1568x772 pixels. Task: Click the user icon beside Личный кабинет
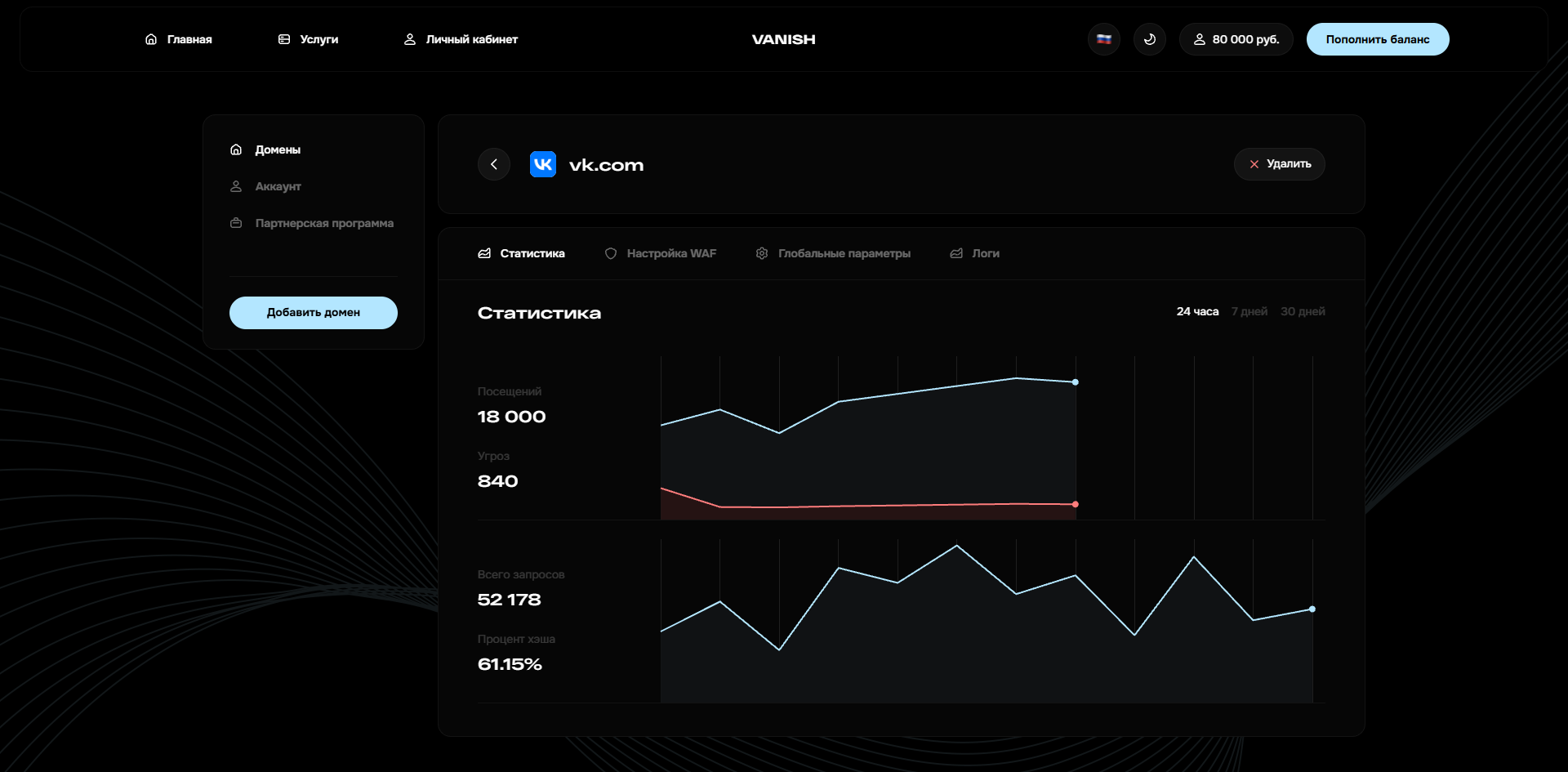pyautogui.click(x=410, y=39)
